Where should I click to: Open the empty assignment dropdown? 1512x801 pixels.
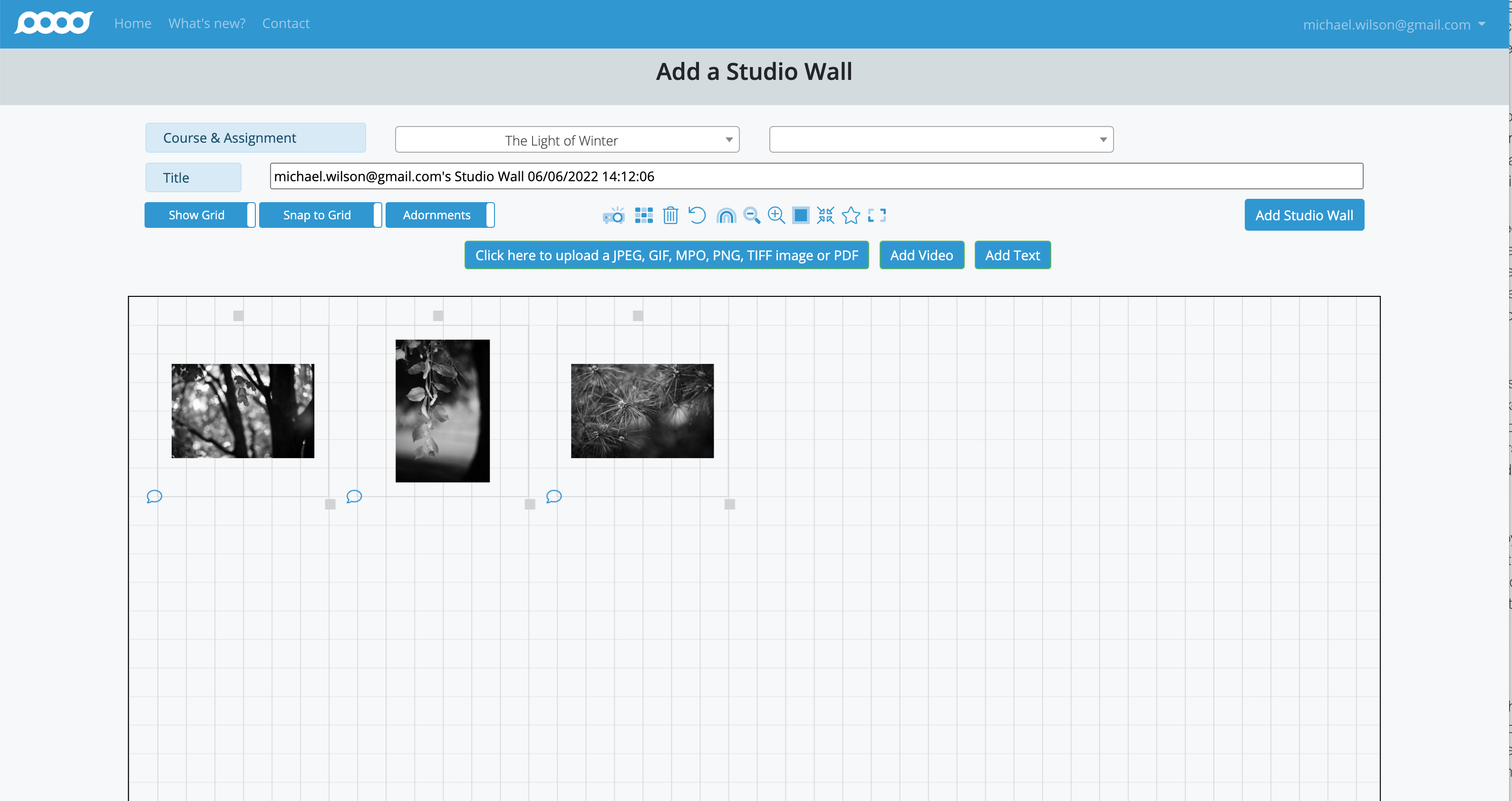(941, 140)
